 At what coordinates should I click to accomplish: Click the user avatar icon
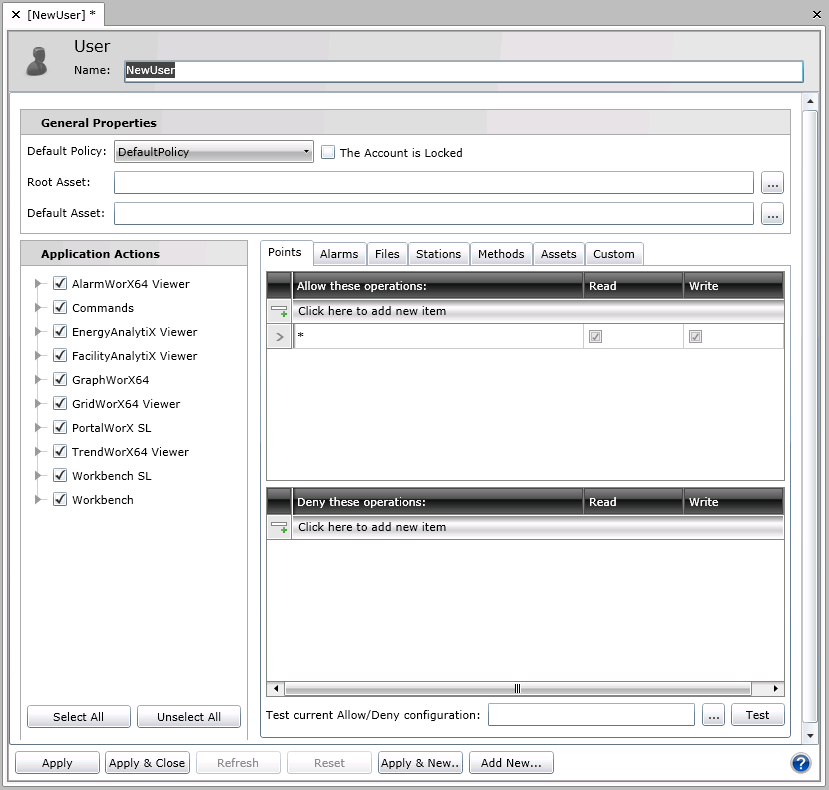(37, 60)
